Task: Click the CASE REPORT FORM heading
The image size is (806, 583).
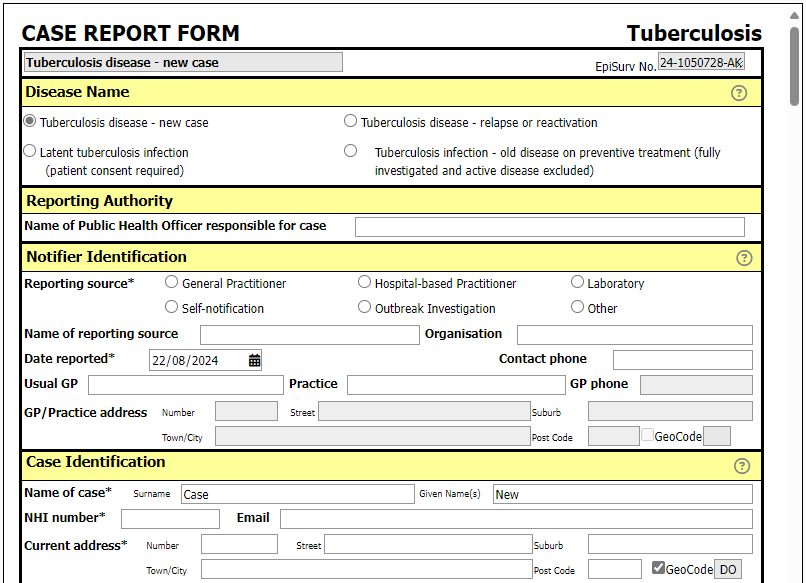Action: [x=131, y=34]
